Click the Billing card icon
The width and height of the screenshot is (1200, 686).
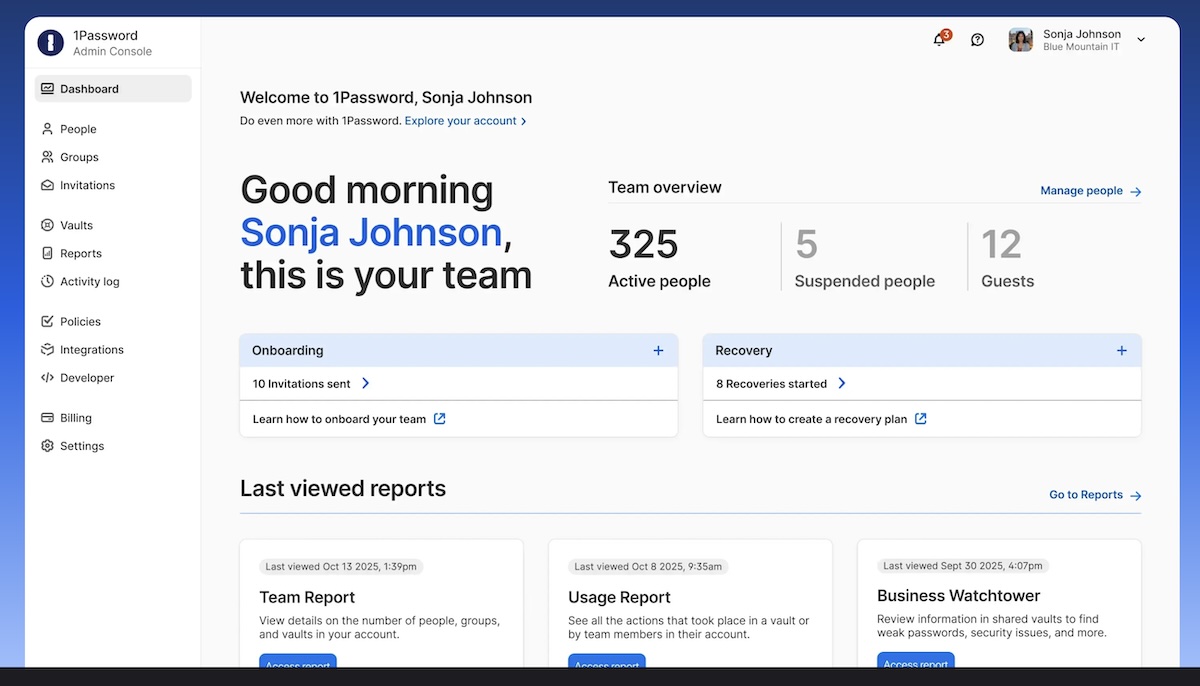(47, 418)
